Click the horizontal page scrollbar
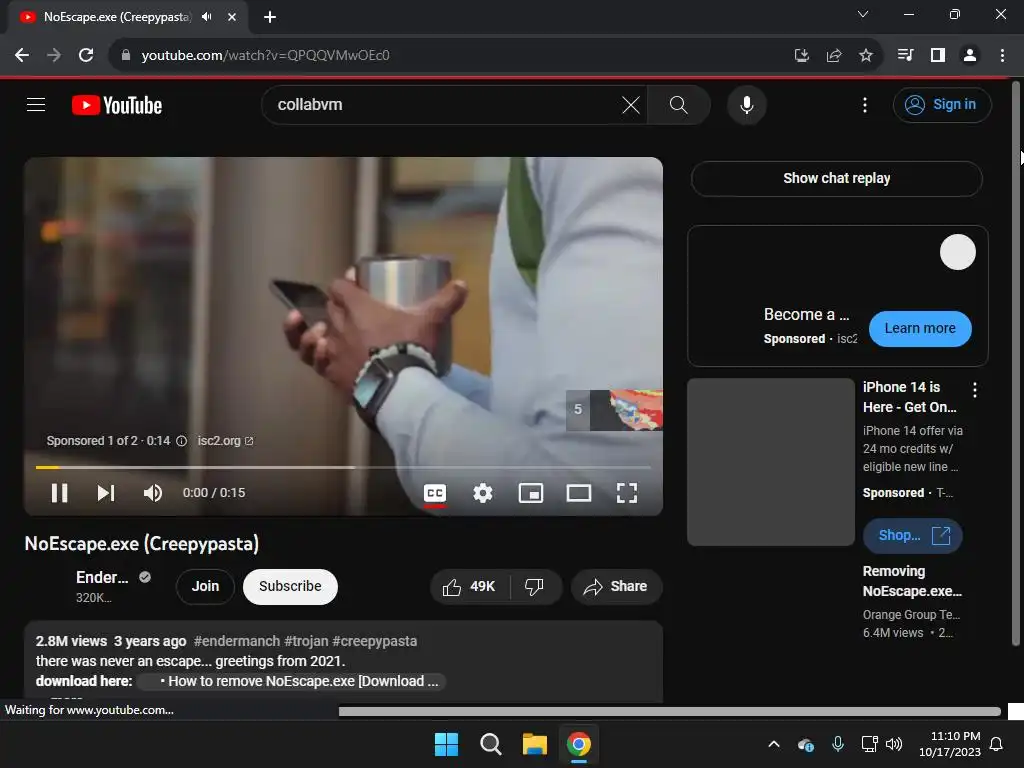 pyautogui.click(x=669, y=711)
